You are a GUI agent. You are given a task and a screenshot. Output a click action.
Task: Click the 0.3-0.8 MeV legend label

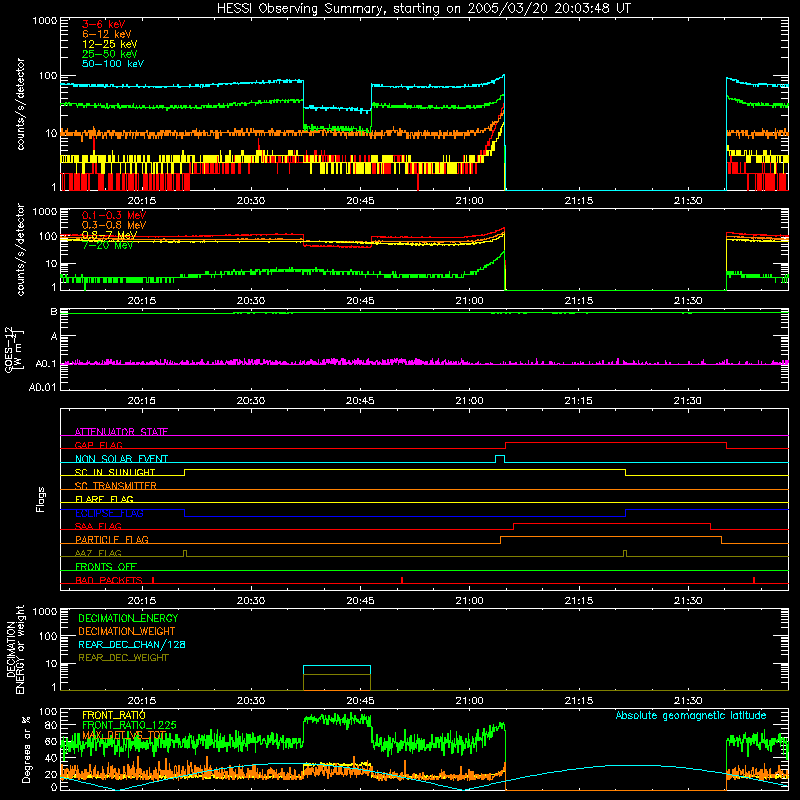114,225
